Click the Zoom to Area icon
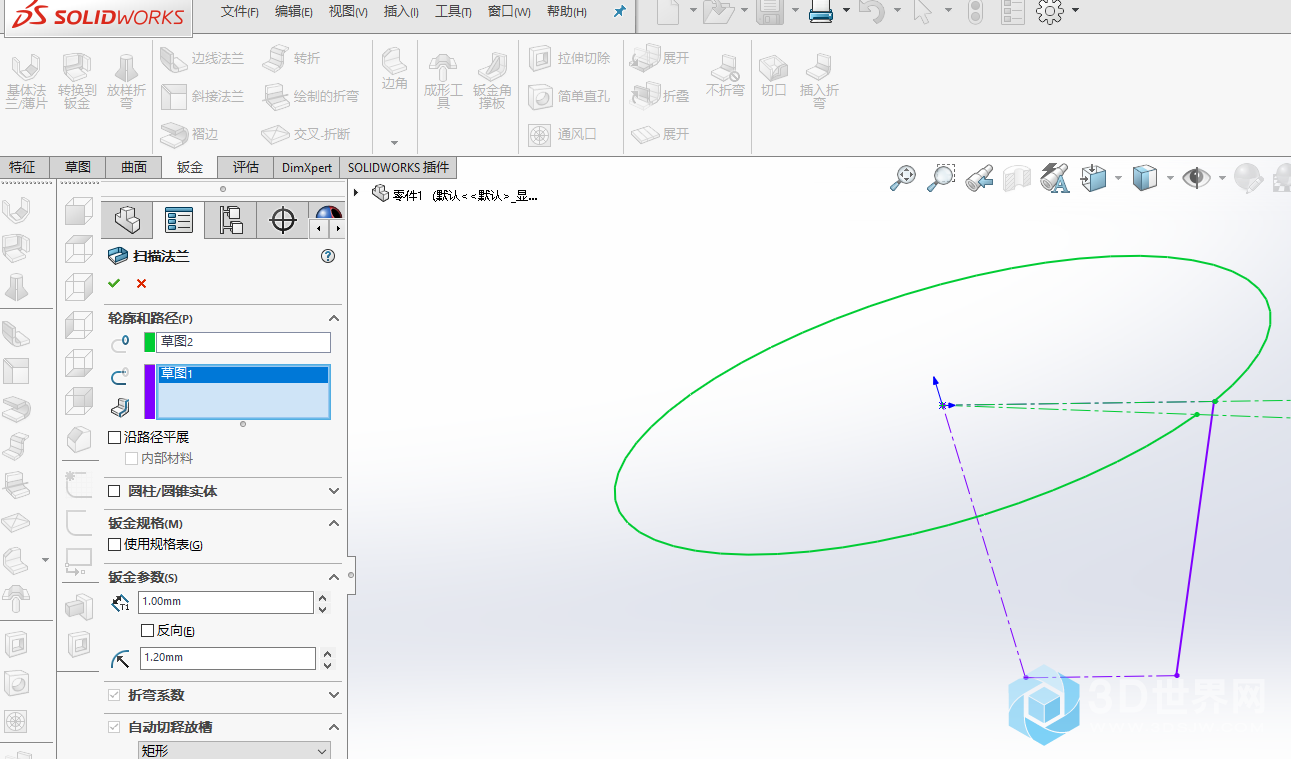 941,178
